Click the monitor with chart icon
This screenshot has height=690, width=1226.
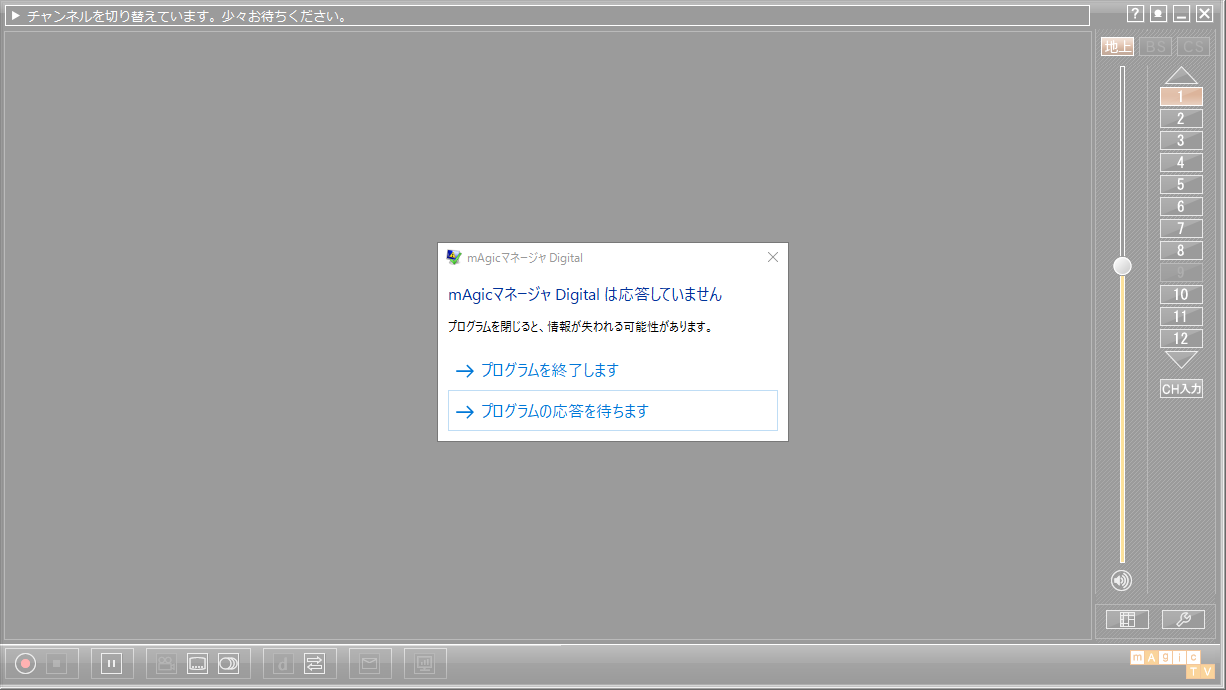[x=424, y=663]
